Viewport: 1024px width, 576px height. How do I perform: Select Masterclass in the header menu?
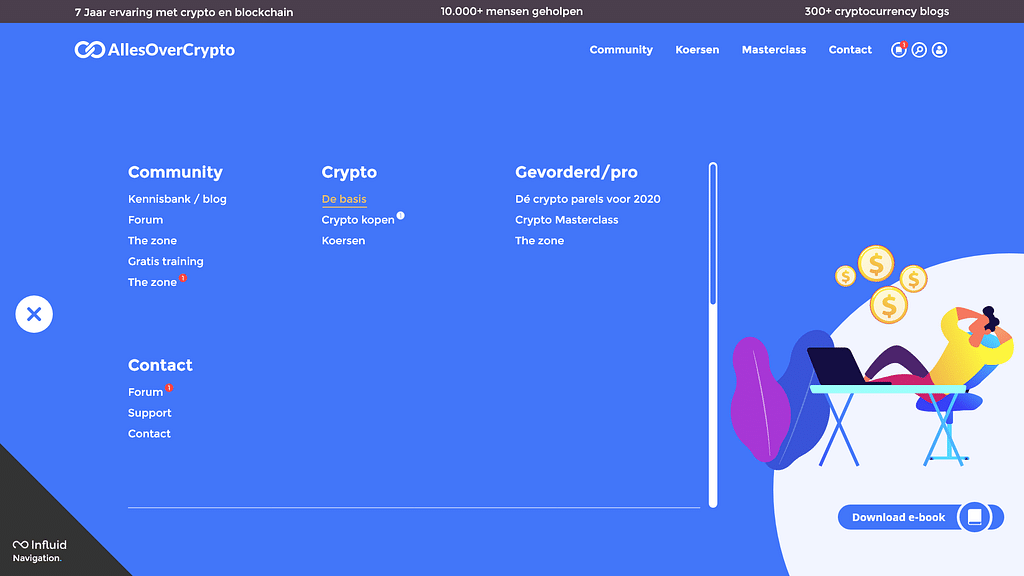(774, 50)
